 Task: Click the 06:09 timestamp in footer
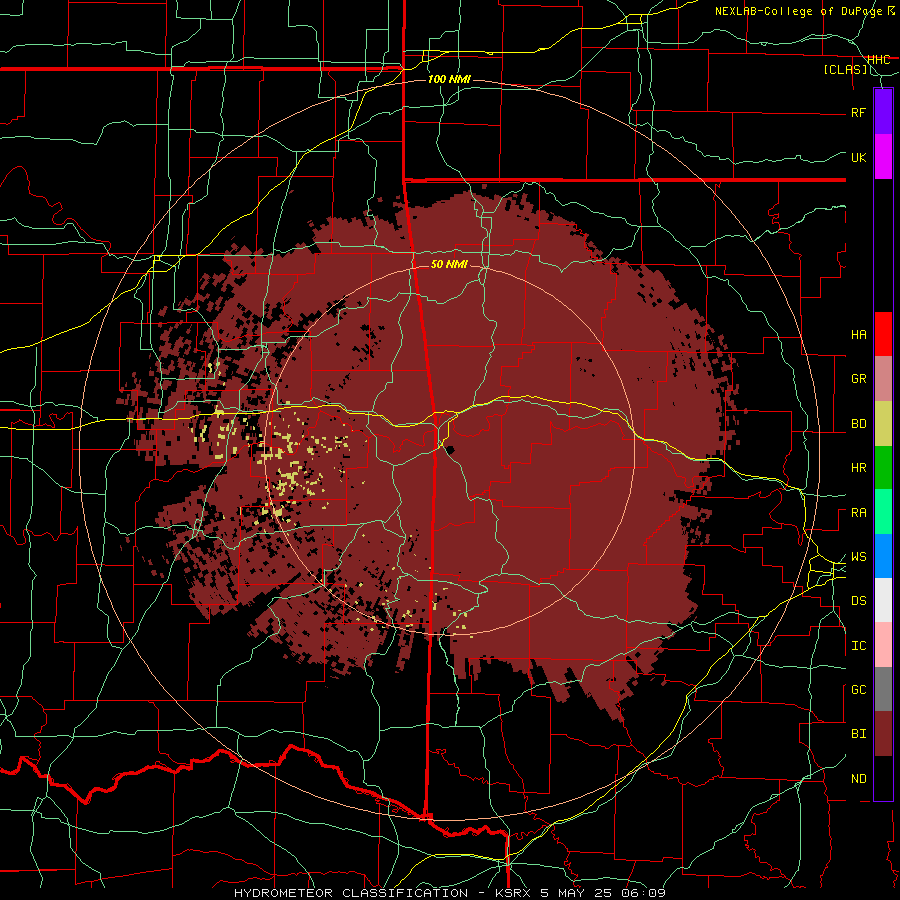(x=642, y=893)
